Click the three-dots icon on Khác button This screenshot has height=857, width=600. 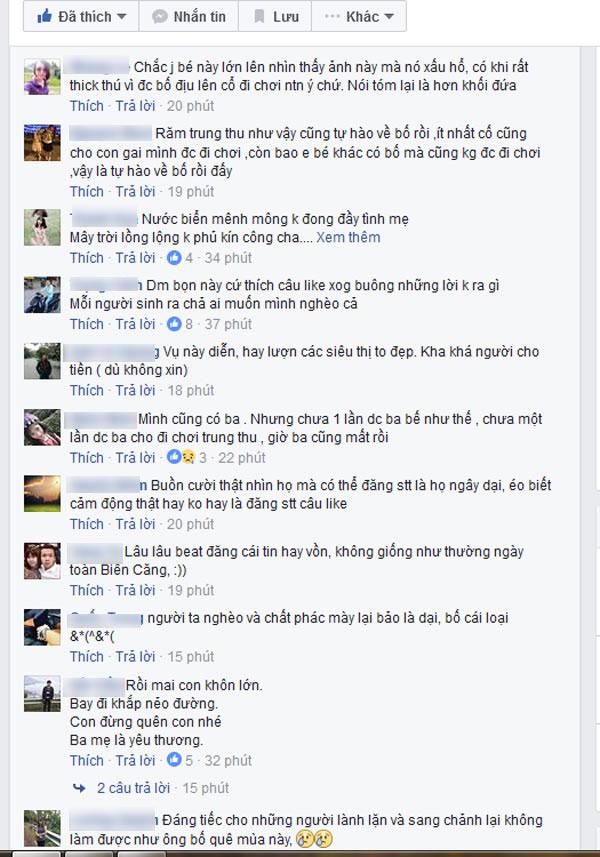(332, 17)
